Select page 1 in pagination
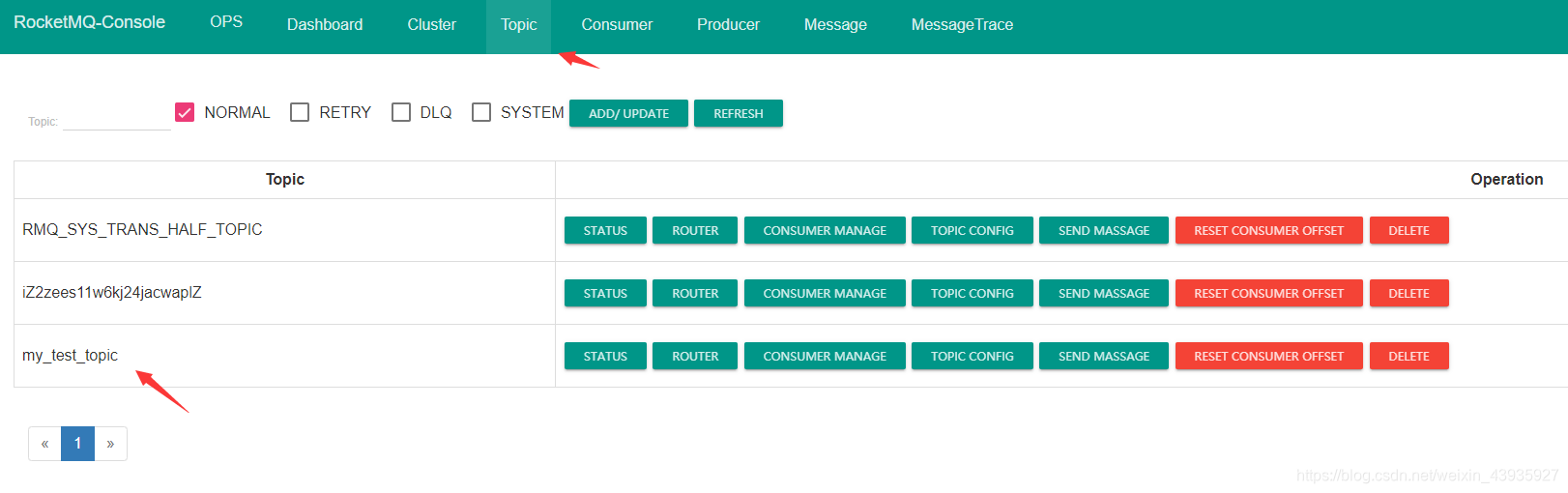 (77, 444)
